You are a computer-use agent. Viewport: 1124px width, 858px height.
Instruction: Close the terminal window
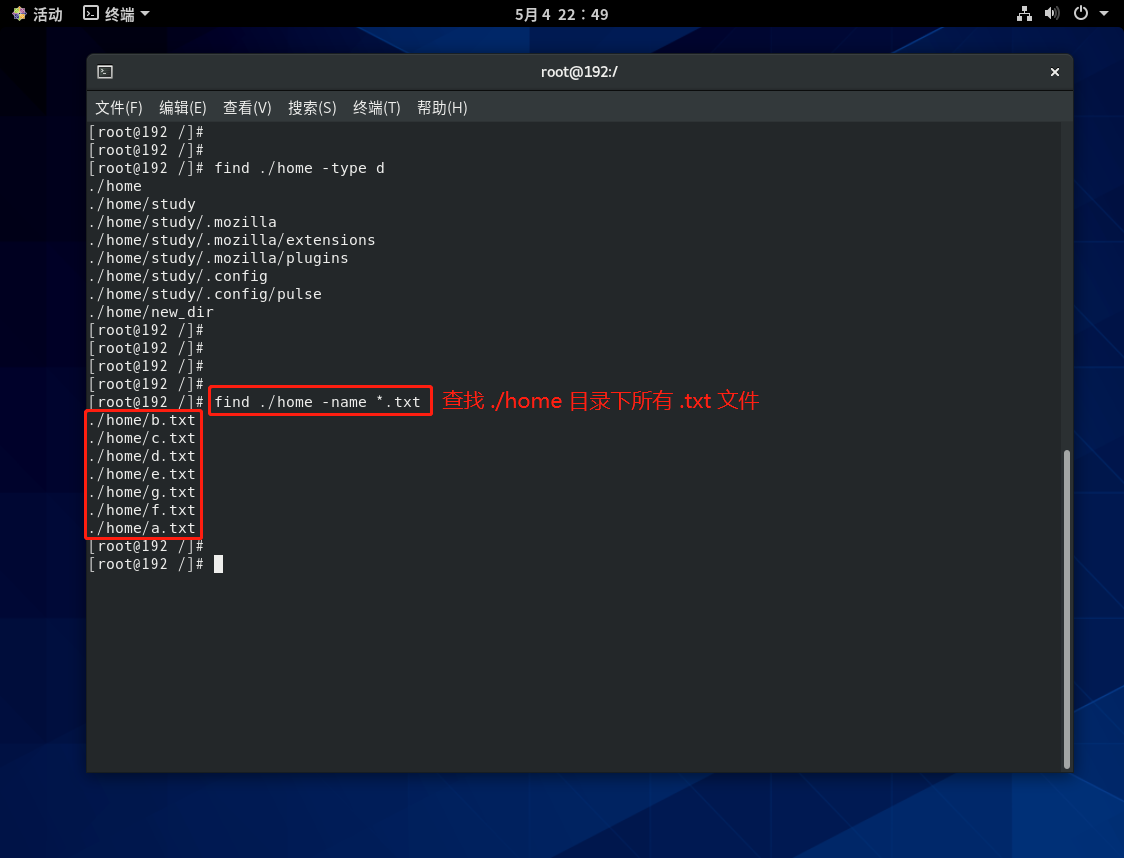click(x=1054, y=72)
